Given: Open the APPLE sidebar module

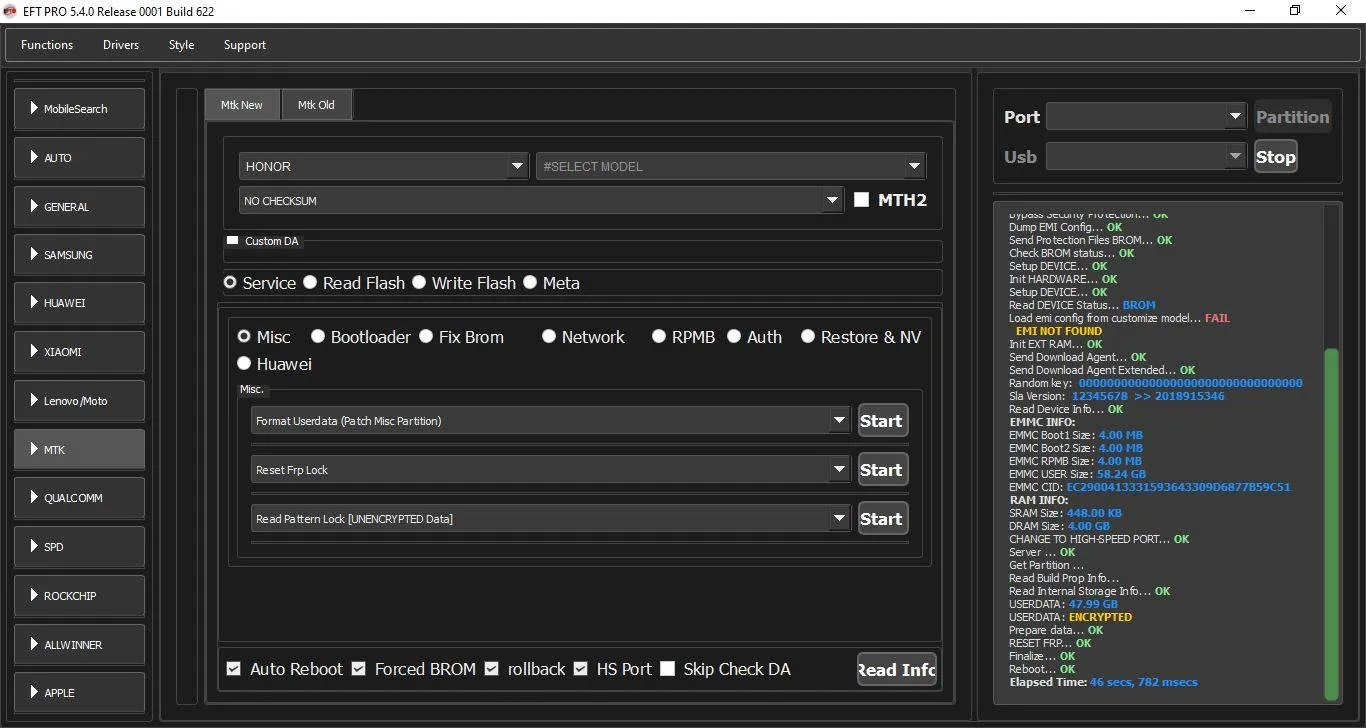Looking at the screenshot, I should point(79,693).
